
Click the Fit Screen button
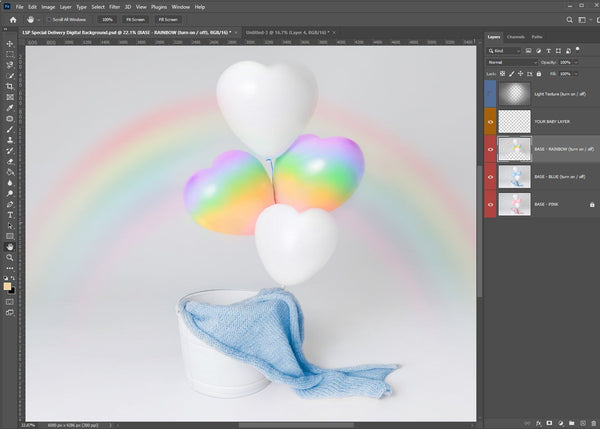[x=136, y=19]
